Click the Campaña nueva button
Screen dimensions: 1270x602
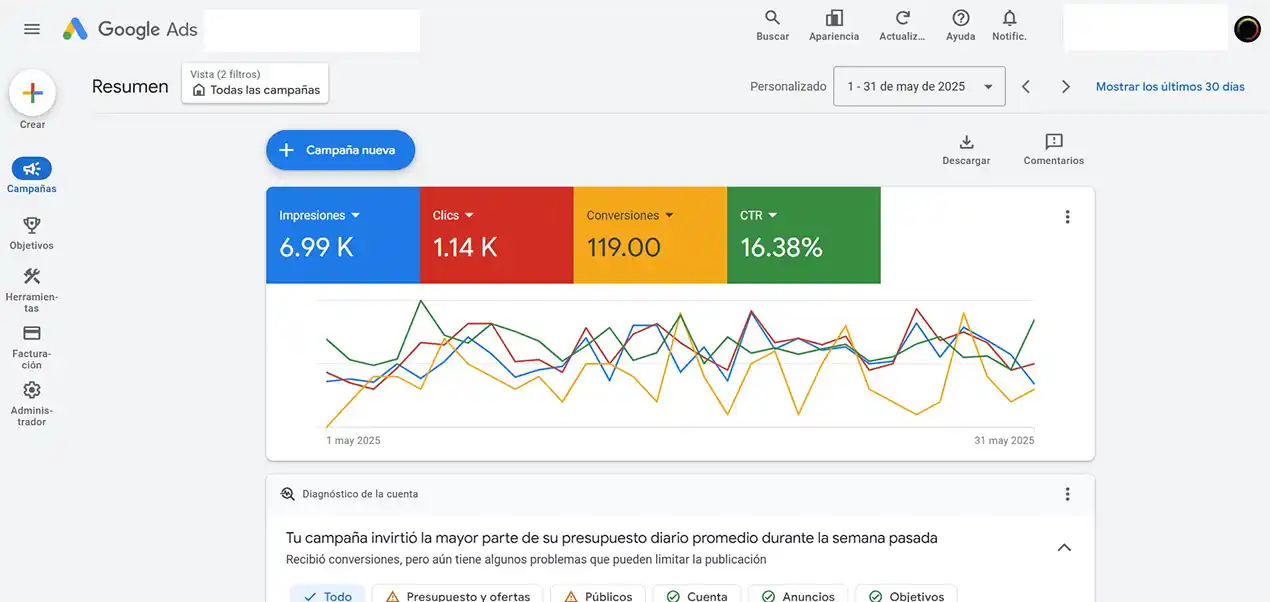tap(340, 150)
